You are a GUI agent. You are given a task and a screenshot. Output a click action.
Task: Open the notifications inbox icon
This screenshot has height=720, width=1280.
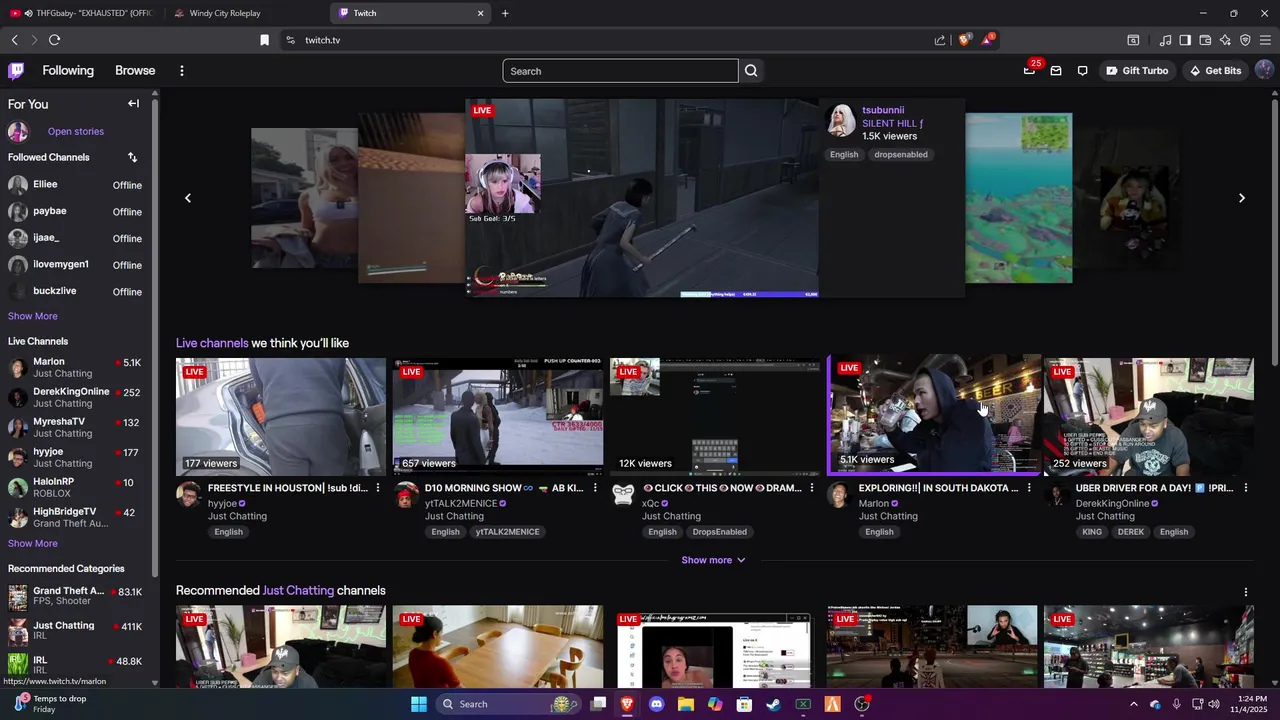(1056, 71)
